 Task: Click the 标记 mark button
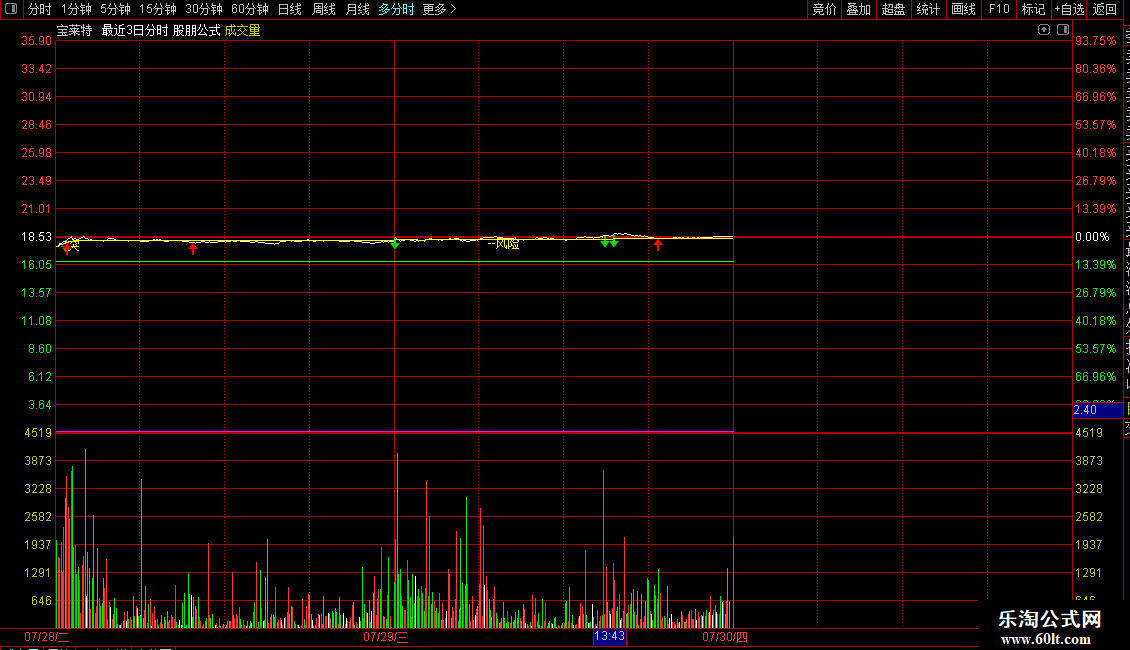1033,9
